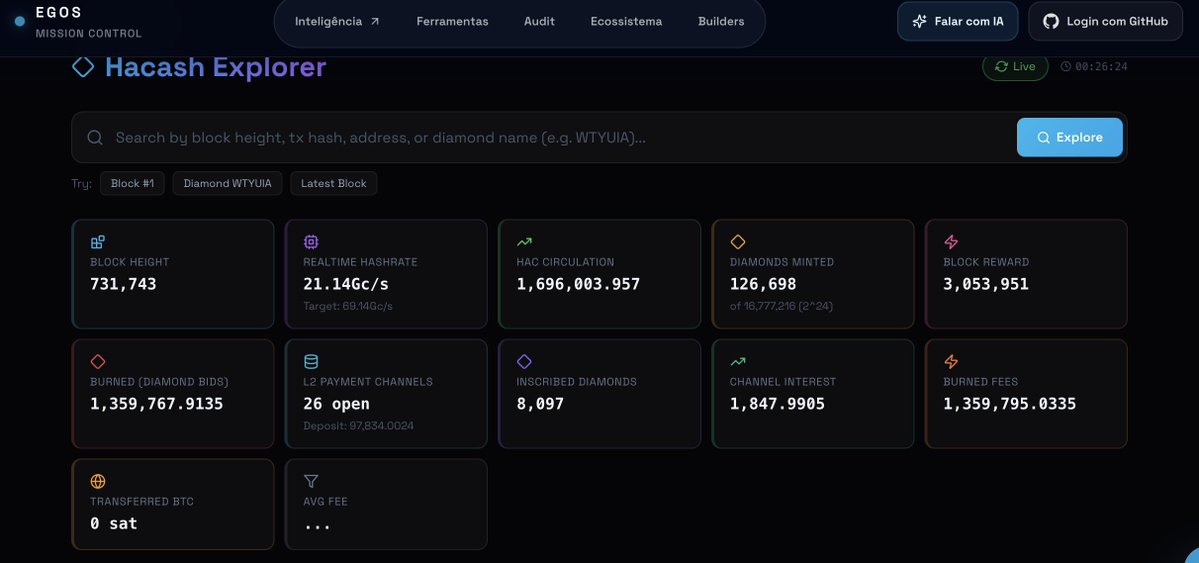Click the circulation value 1,696,003.957
This screenshot has width=1199, height=563.
tap(578, 284)
